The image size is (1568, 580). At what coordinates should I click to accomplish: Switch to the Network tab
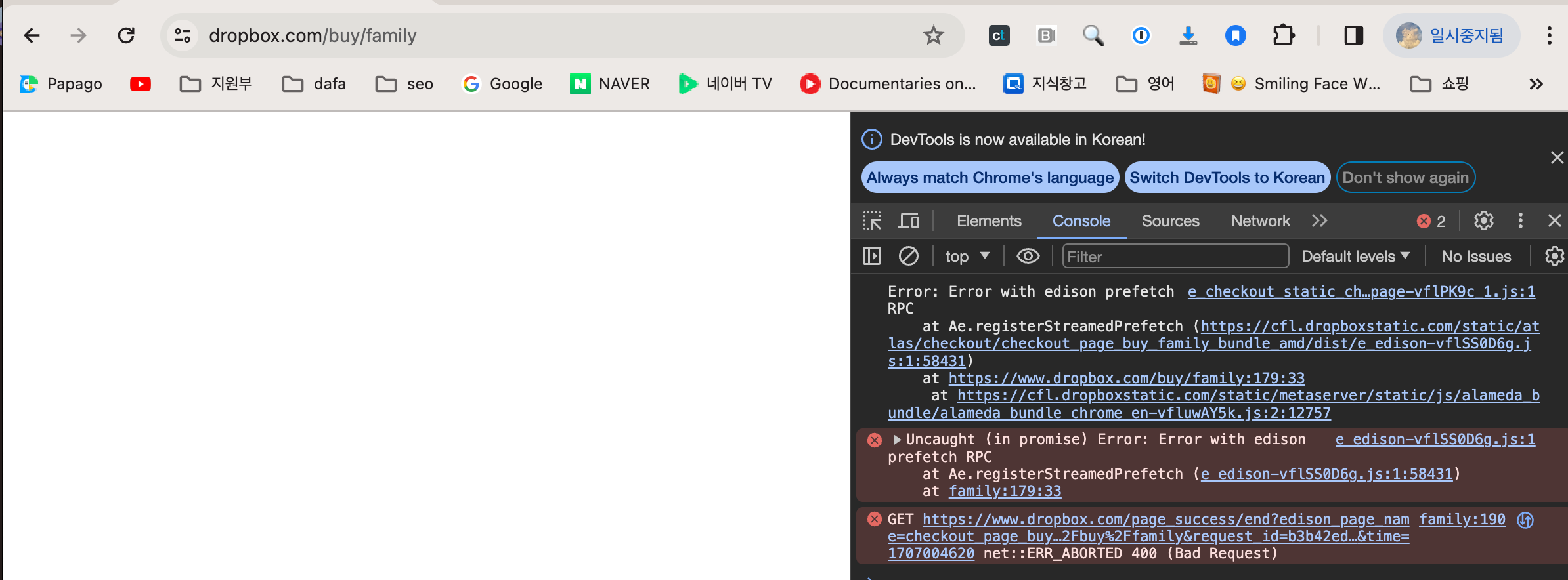1261,221
